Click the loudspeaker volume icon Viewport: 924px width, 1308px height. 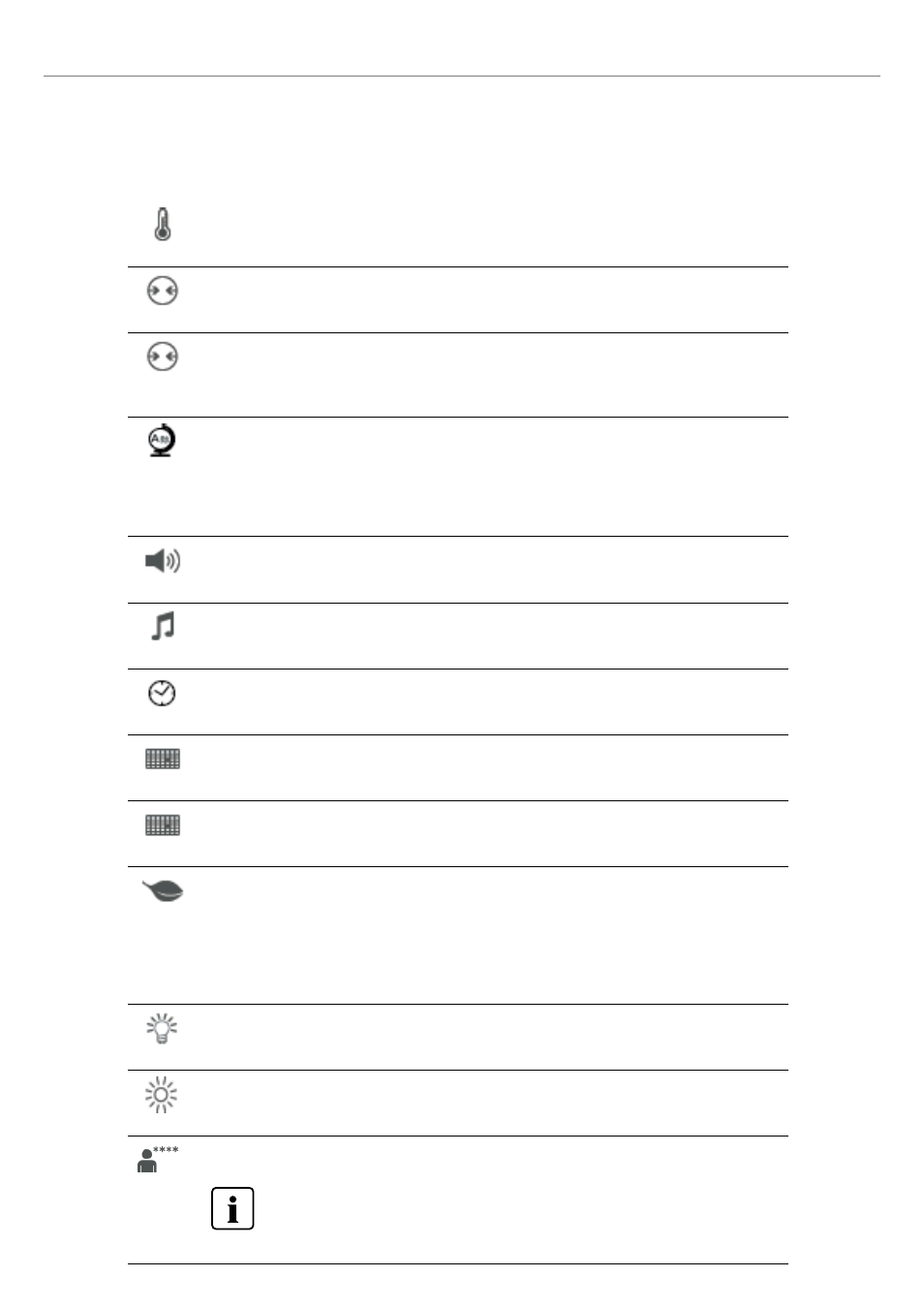tap(163, 560)
